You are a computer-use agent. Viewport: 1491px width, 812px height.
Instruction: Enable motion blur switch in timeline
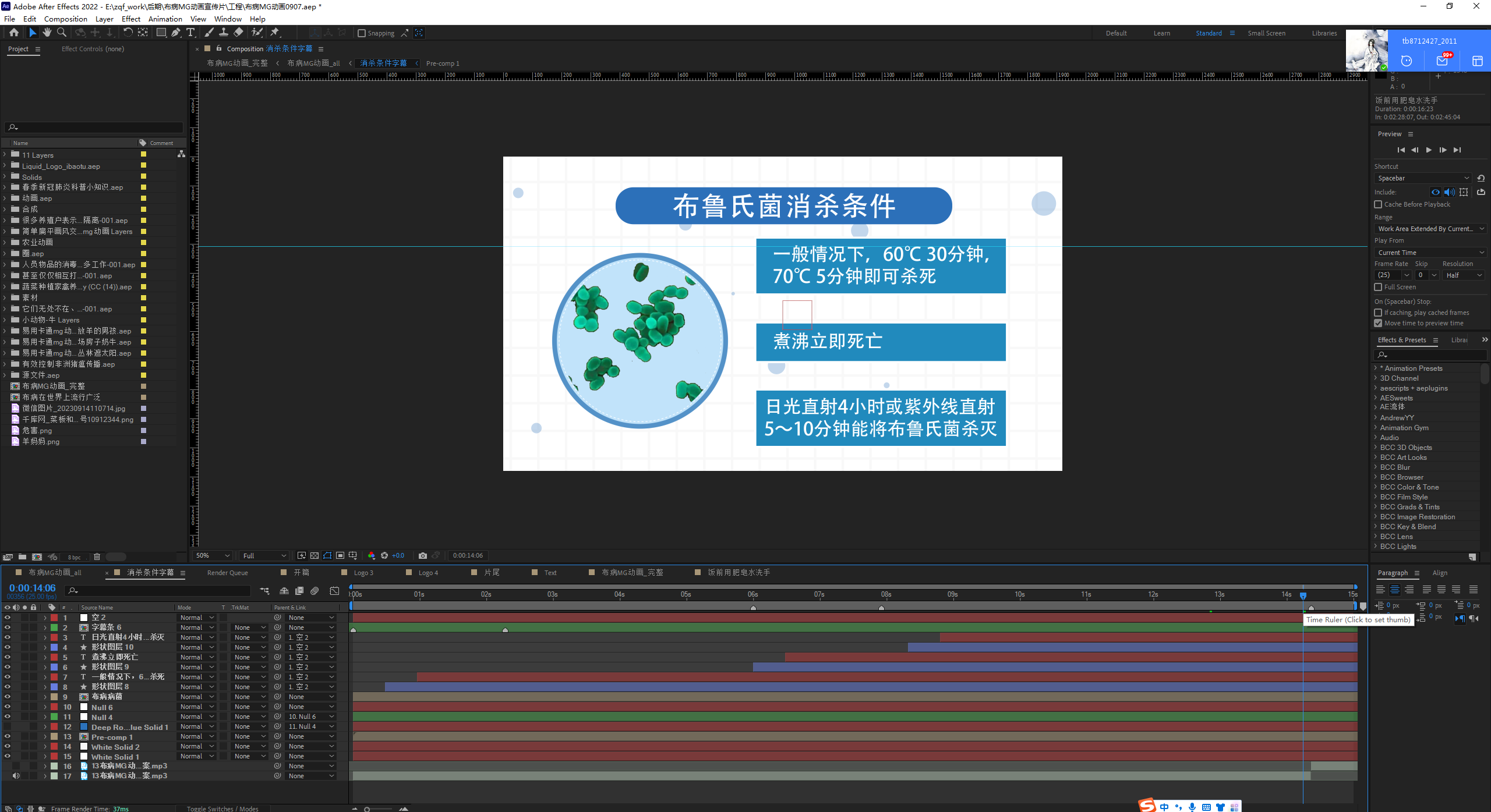coord(315,591)
